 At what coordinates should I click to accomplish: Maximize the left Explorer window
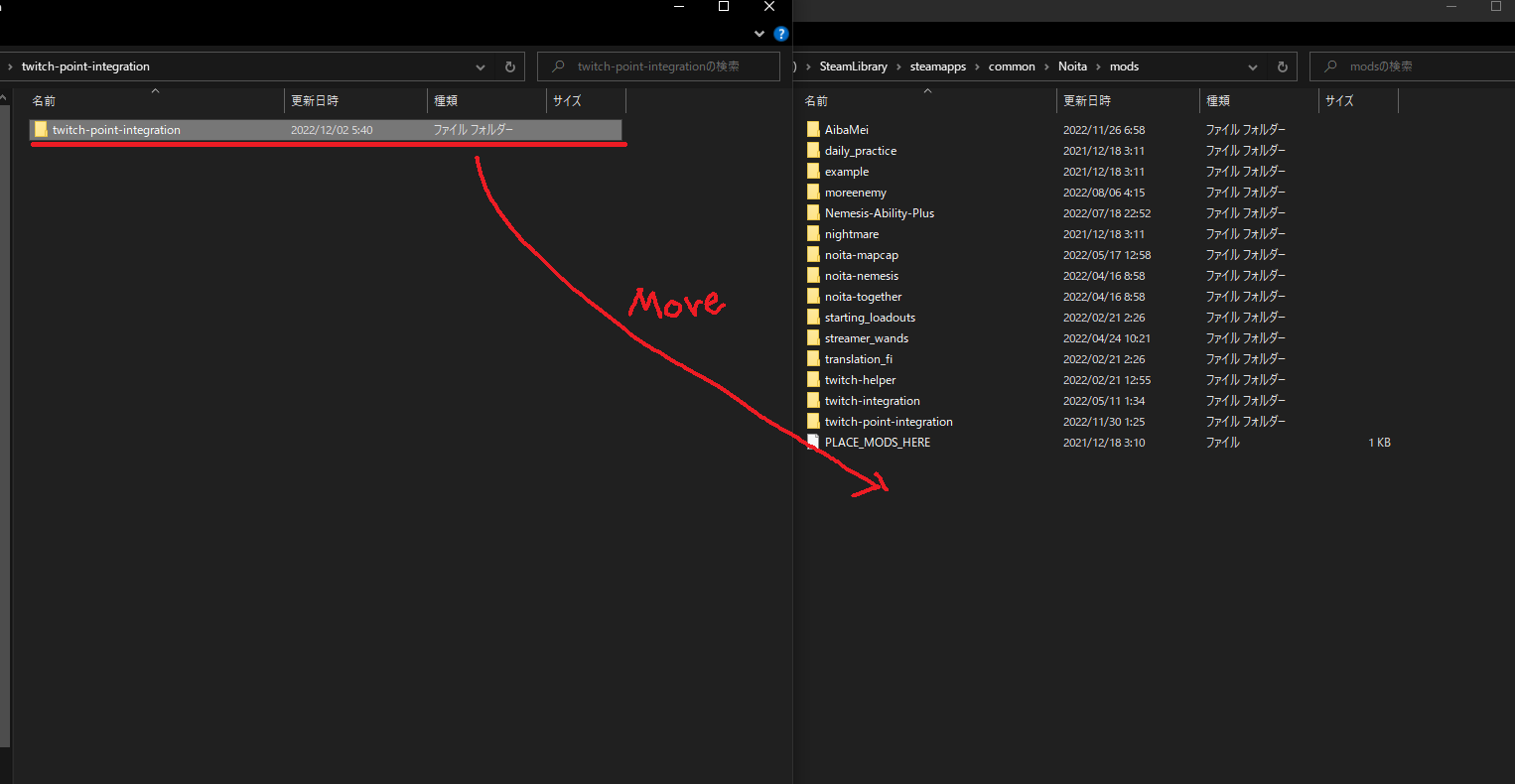pyautogui.click(x=724, y=7)
